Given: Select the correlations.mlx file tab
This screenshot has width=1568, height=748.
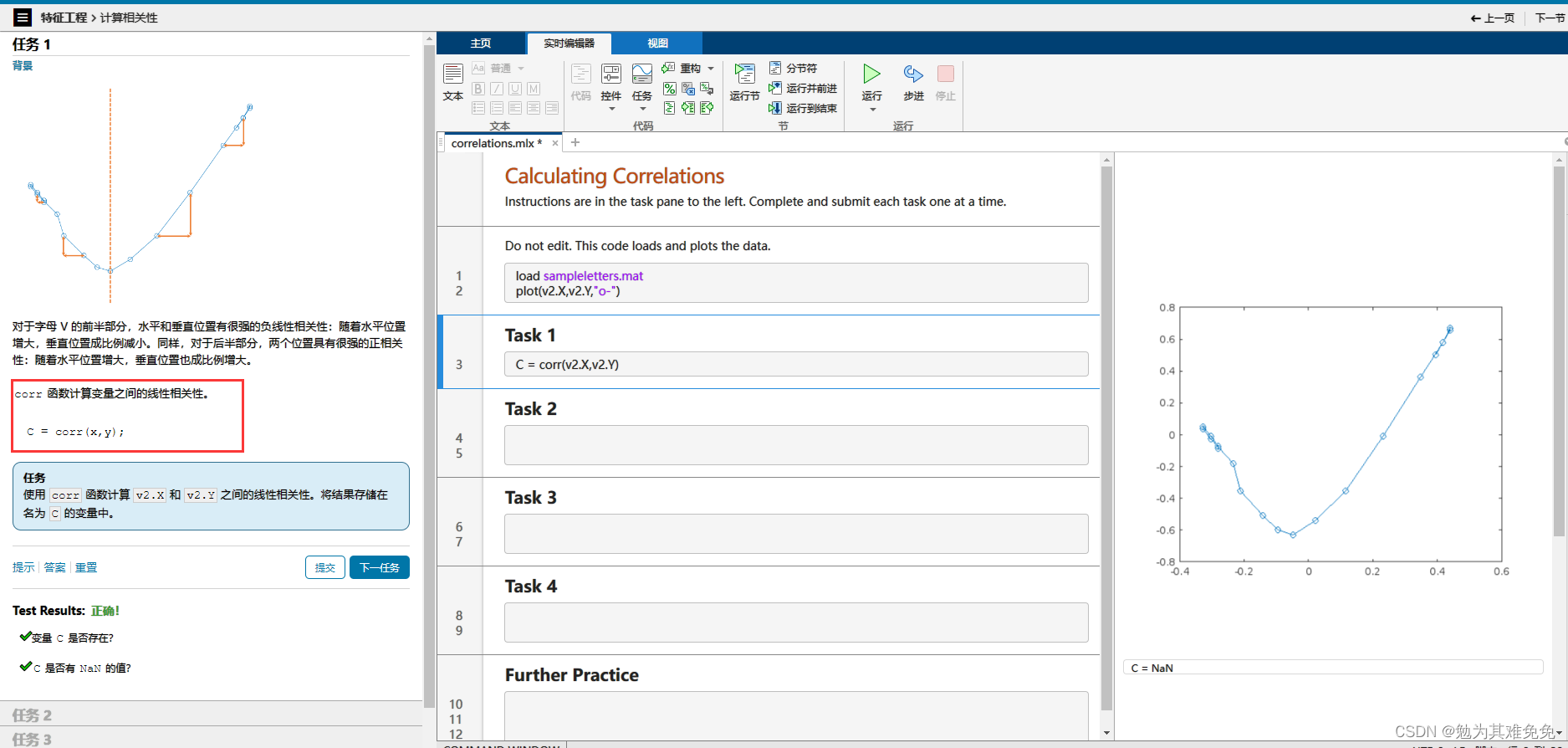Looking at the screenshot, I should click(496, 143).
